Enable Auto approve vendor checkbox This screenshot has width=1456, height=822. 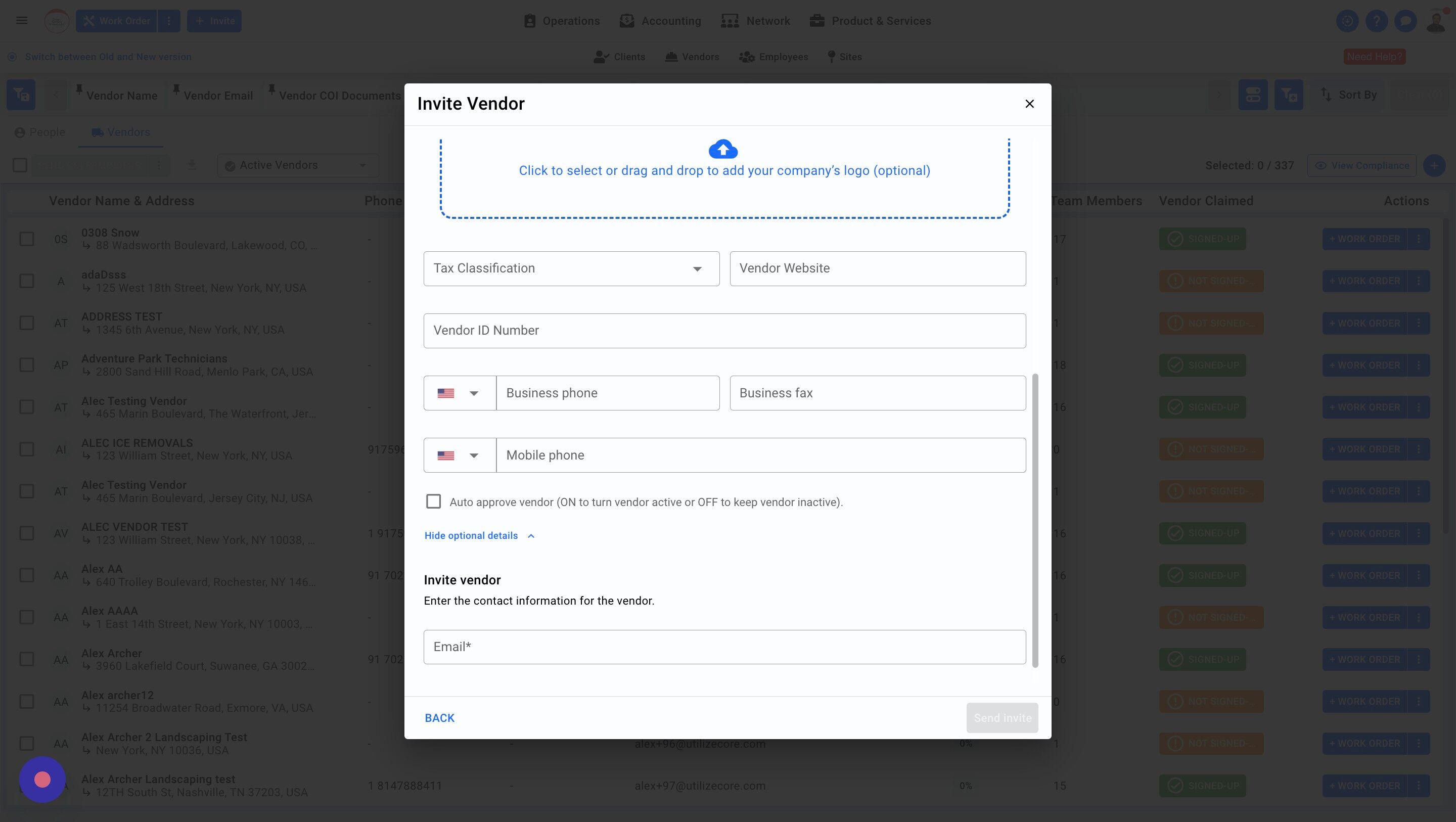(434, 501)
